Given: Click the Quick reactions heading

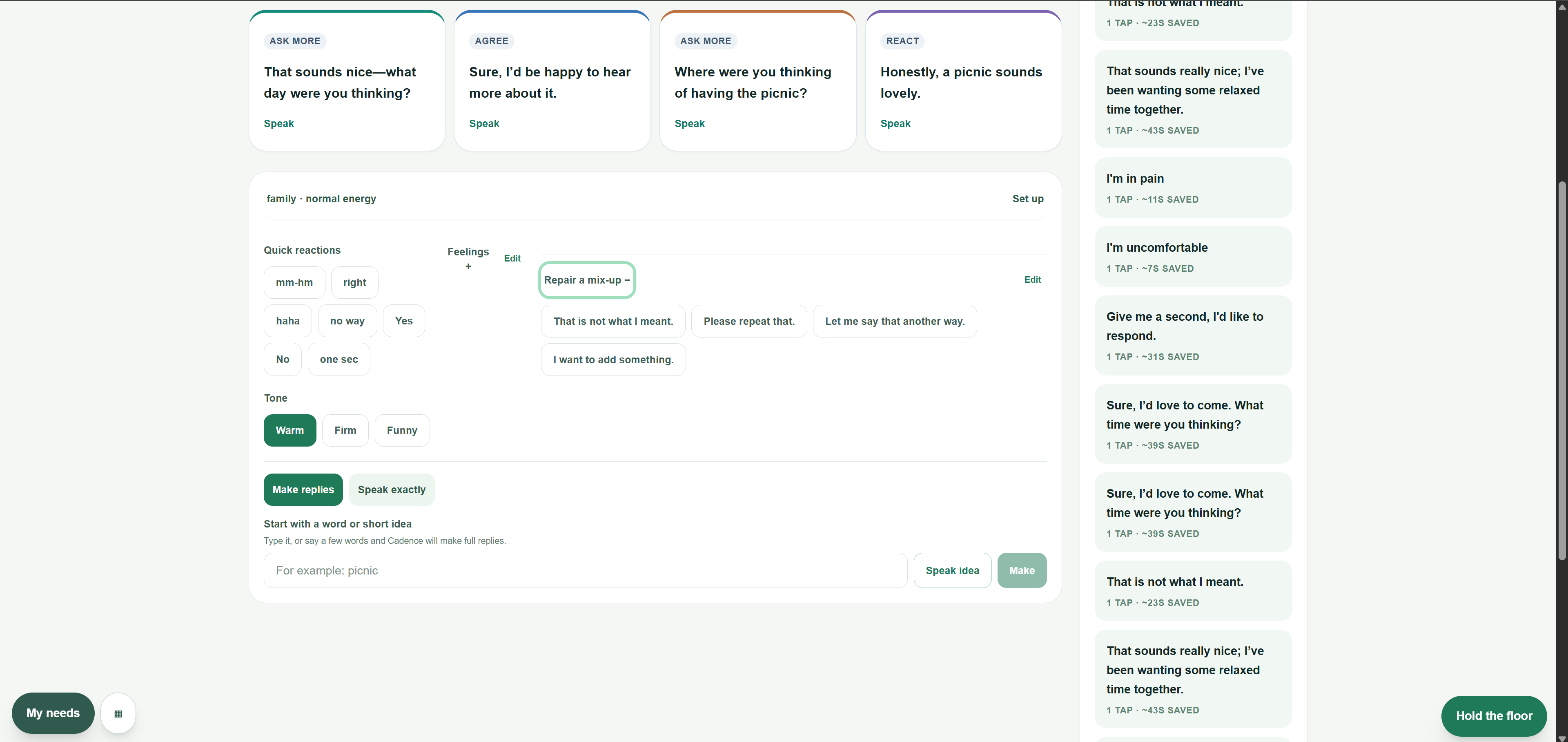Looking at the screenshot, I should [301, 250].
